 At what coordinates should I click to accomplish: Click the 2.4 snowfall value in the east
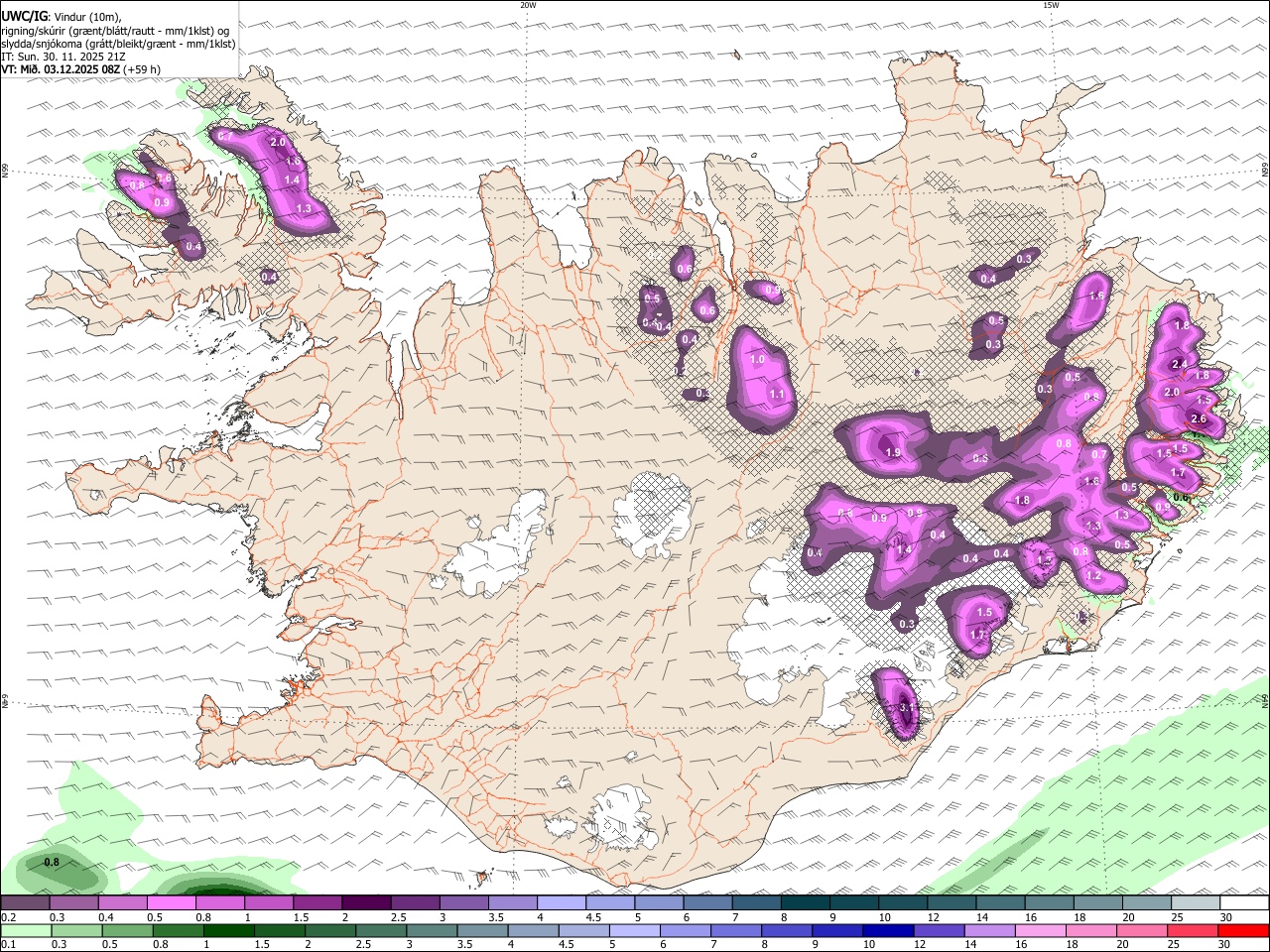click(1180, 365)
